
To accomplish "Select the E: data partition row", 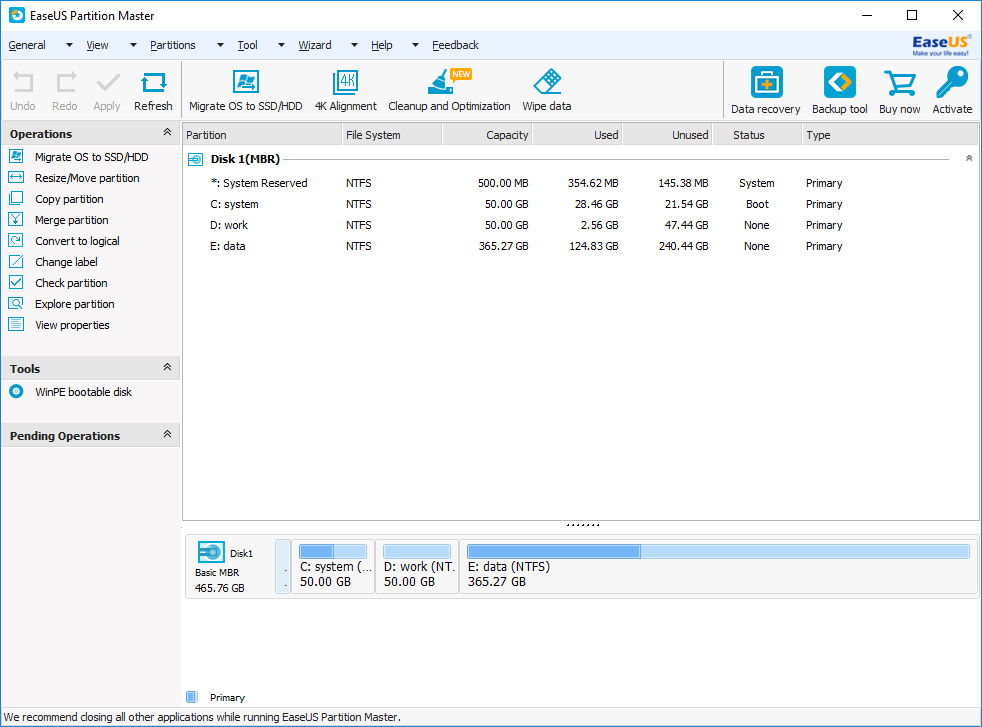I will (581, 246).
